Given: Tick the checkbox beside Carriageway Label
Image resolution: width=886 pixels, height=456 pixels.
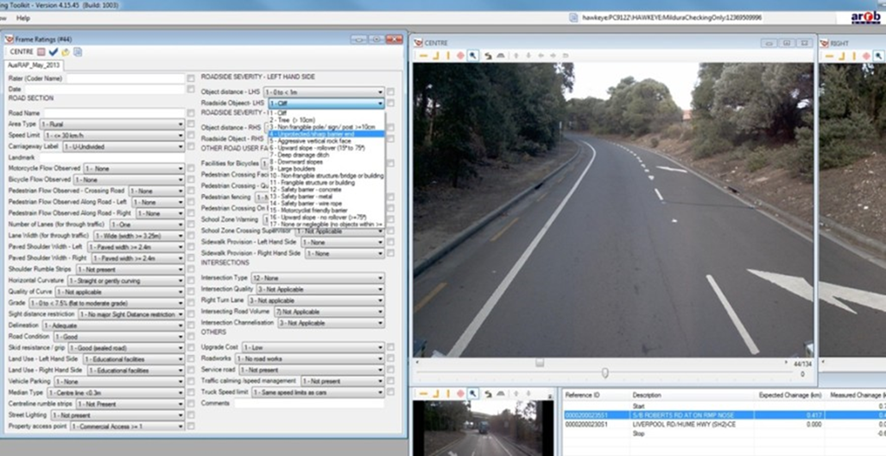Looking at the screenshot, I should [191, 146].
